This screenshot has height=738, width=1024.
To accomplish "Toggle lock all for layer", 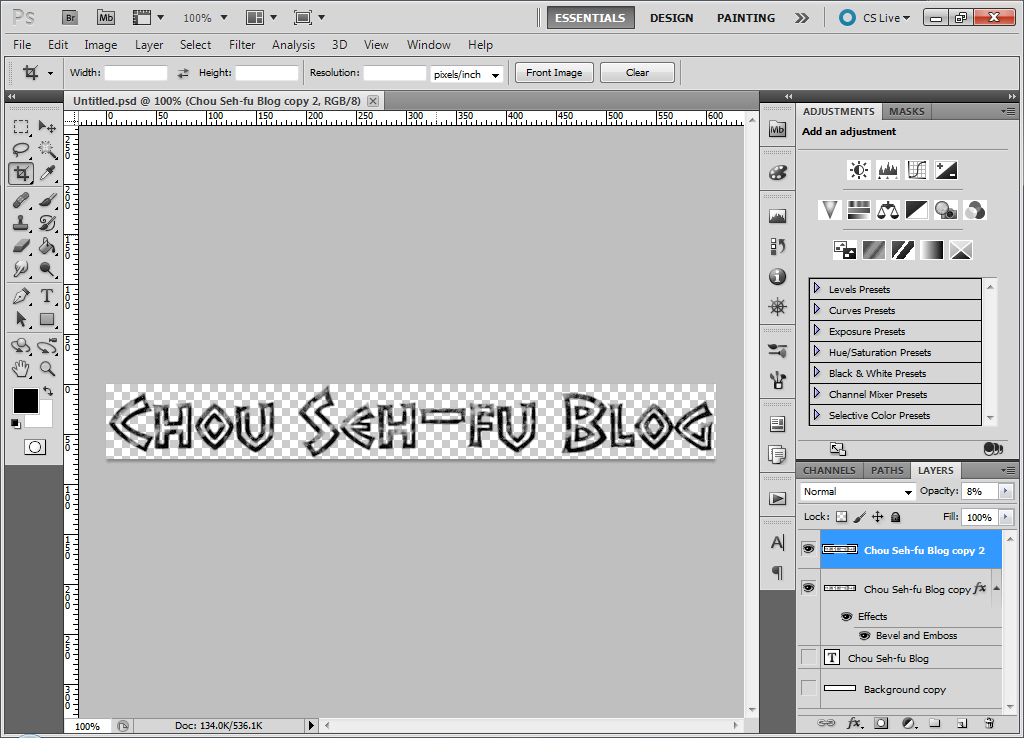I will [896, 517].
